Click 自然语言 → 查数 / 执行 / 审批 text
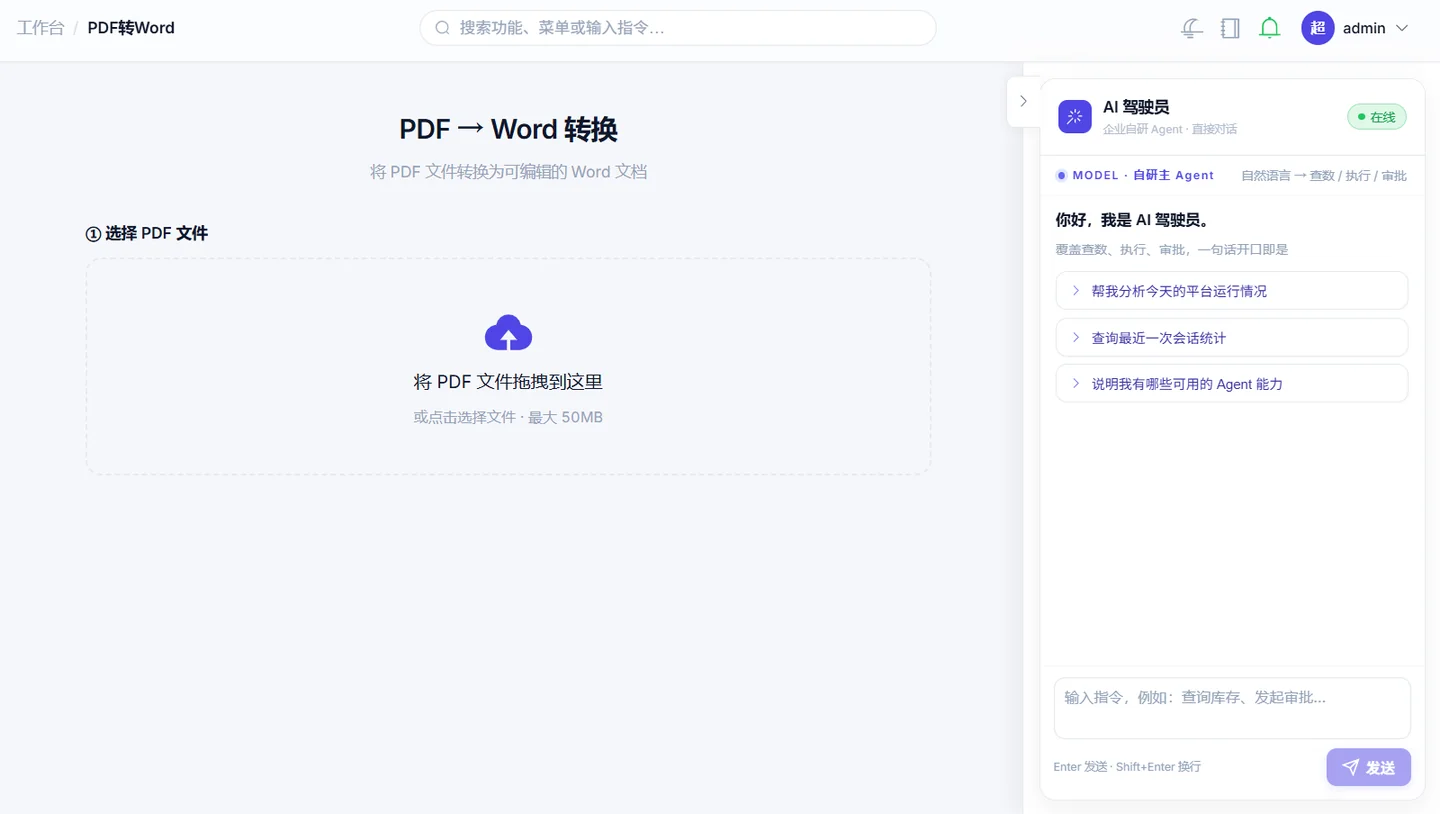 pos(1324,175)
